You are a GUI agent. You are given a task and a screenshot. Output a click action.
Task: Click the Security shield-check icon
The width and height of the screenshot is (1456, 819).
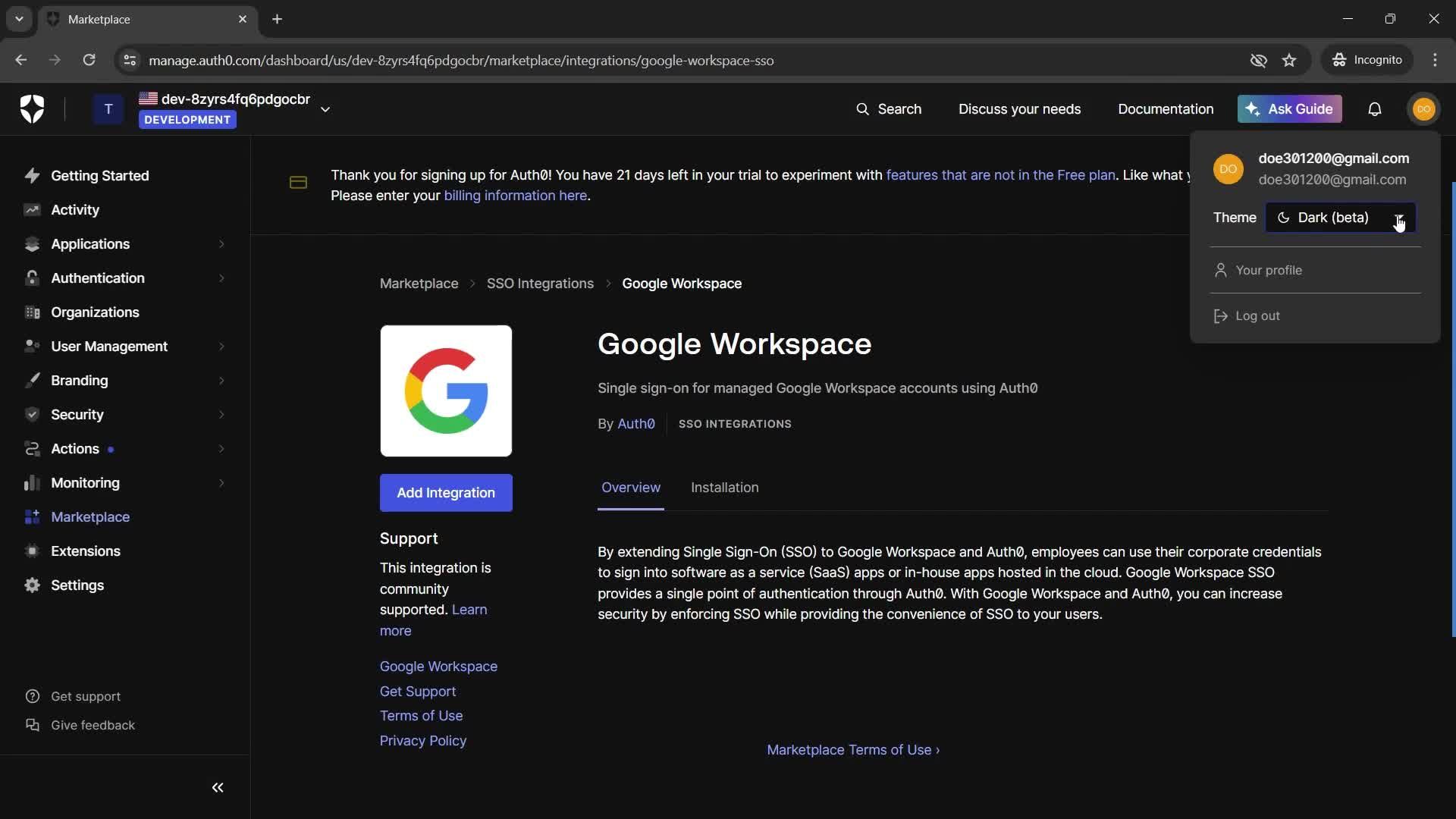pyautogui.click(x=32, y=415)
